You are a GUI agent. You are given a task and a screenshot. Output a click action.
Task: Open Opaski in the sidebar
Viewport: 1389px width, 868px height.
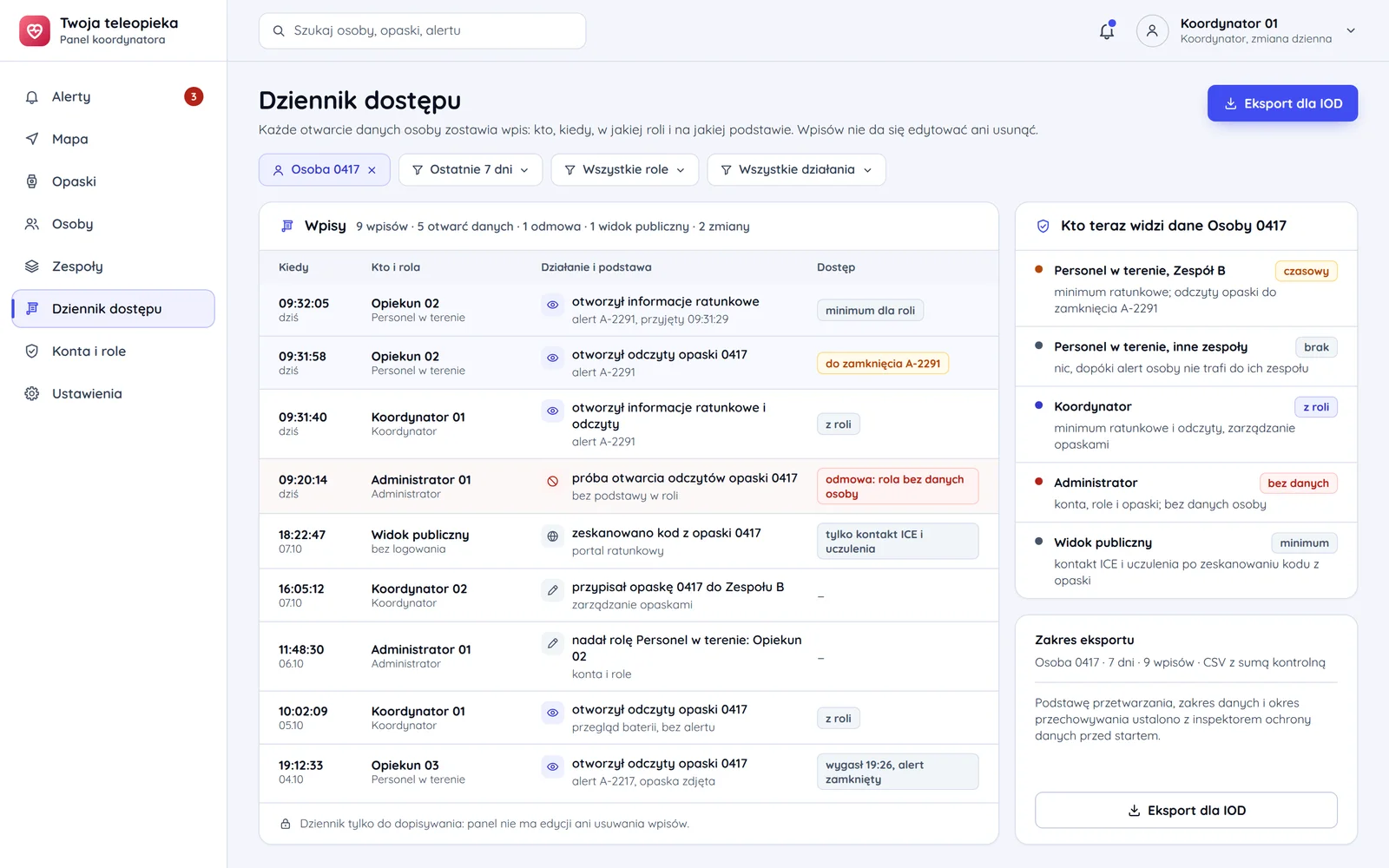point(113,181)
